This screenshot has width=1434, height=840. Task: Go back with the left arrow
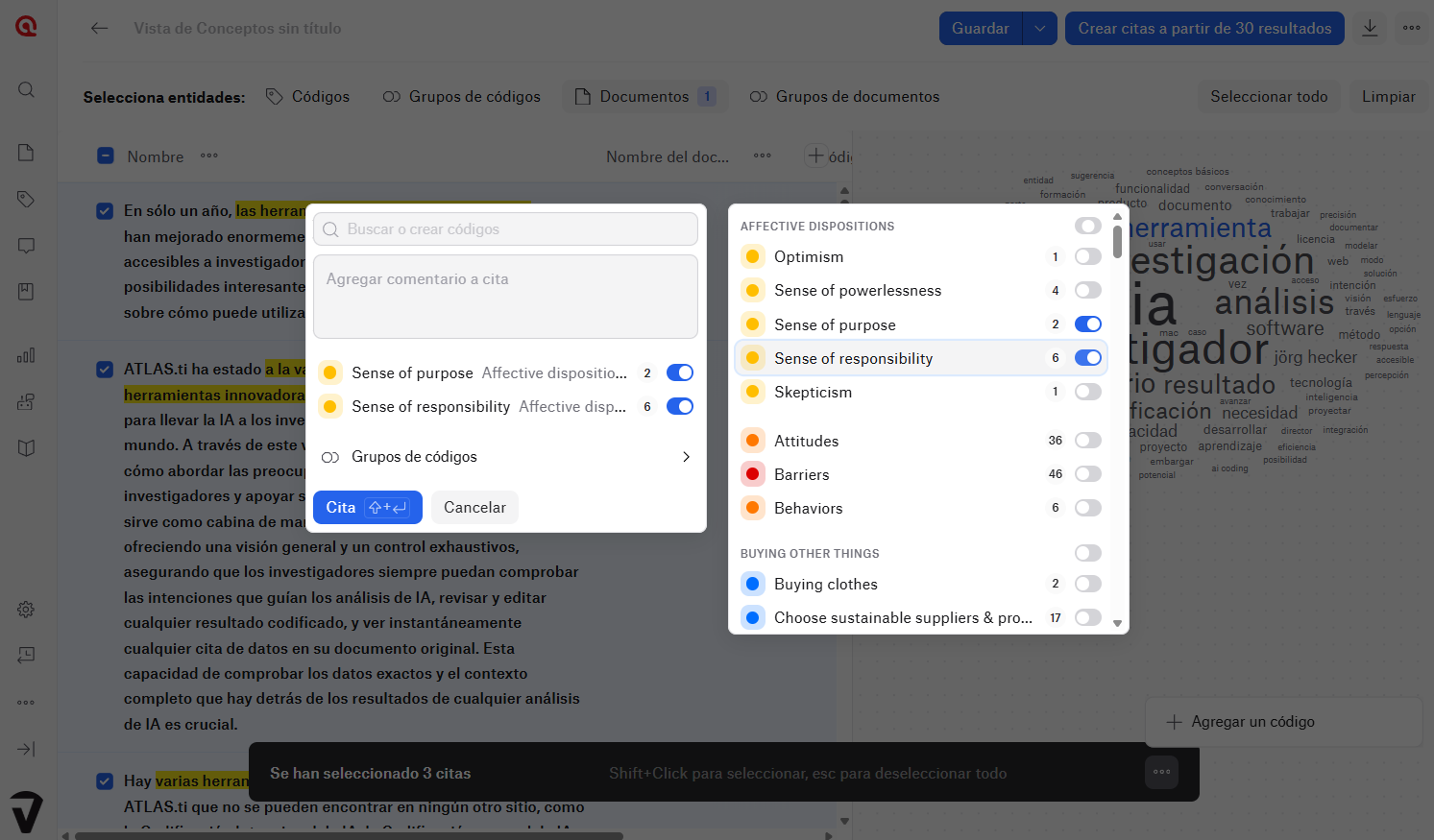coord(99,28)
